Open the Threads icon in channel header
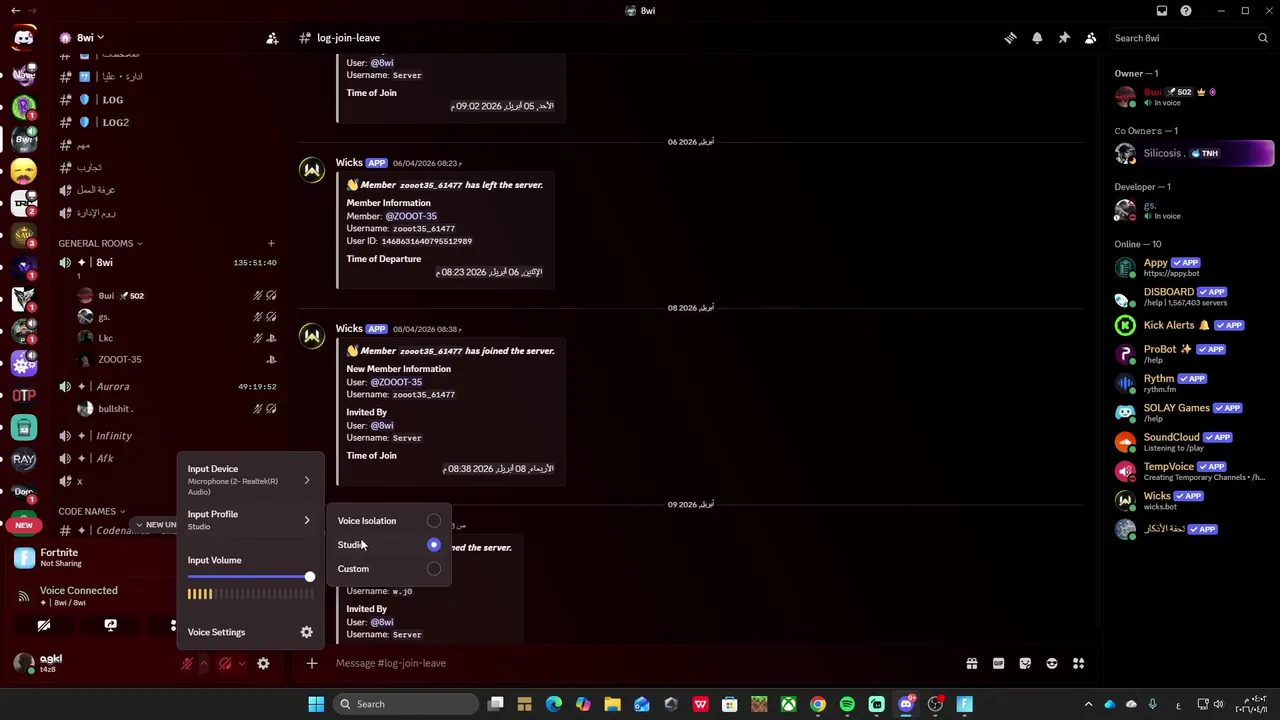Viewport: 1280px width, 720px height. [1010, 38]
